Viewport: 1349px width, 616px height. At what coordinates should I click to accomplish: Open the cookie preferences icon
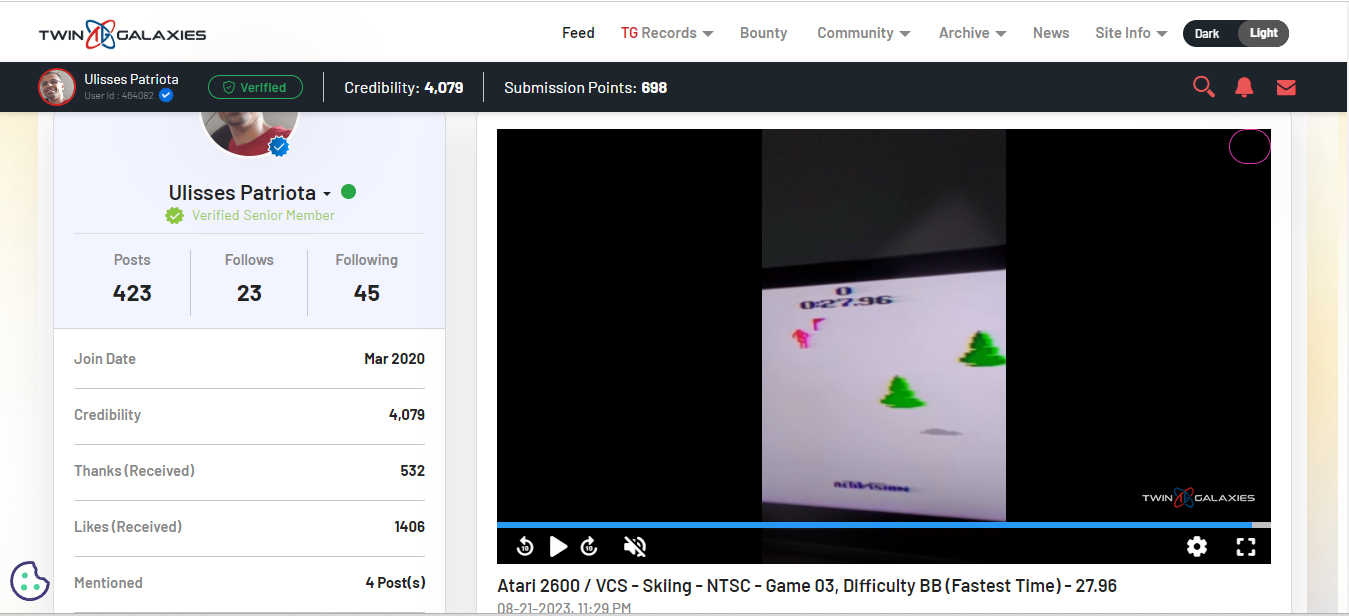coord(30,581)
